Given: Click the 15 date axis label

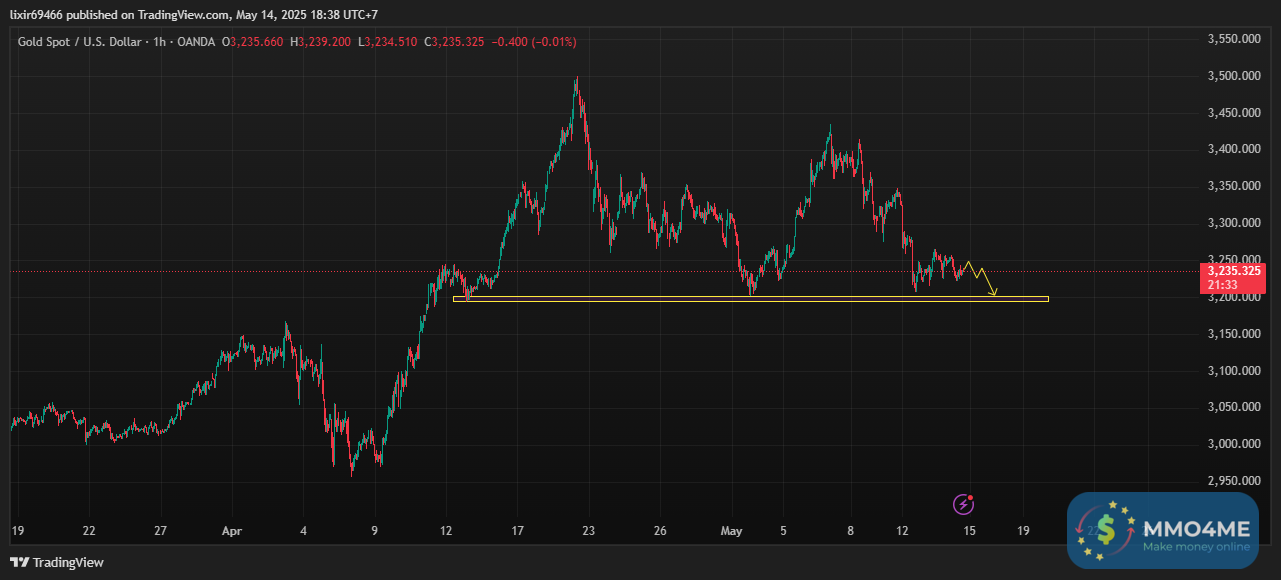Looking at the screenshot, I should 969,531.
